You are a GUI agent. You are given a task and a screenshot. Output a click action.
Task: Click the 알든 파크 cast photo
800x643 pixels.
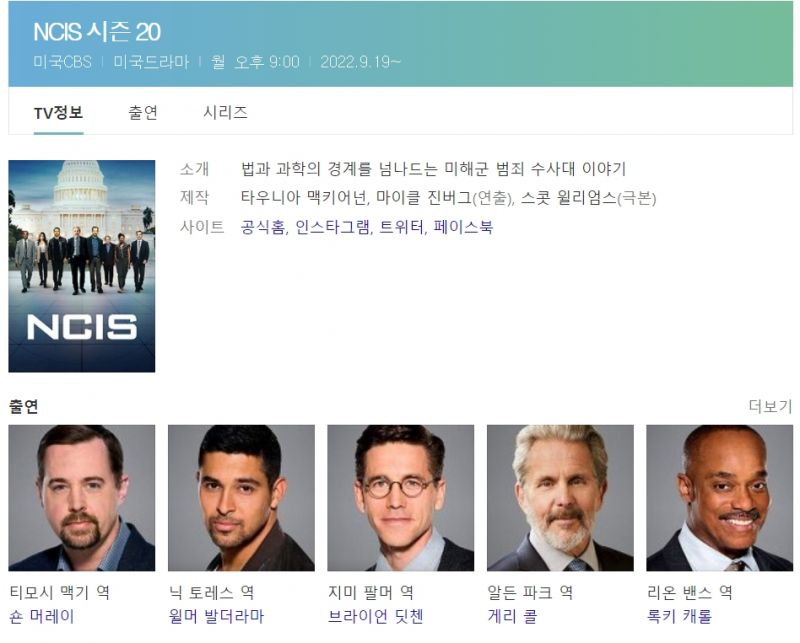coord(560,498)
